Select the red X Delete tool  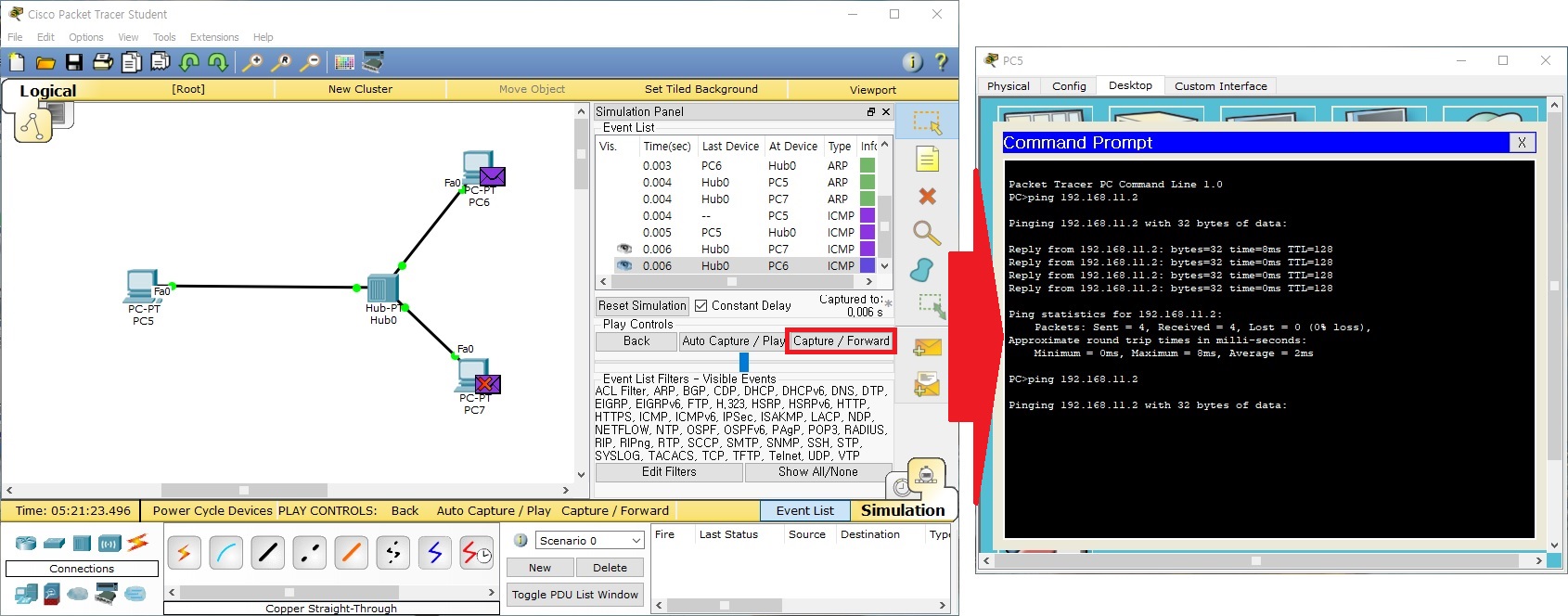927,196
